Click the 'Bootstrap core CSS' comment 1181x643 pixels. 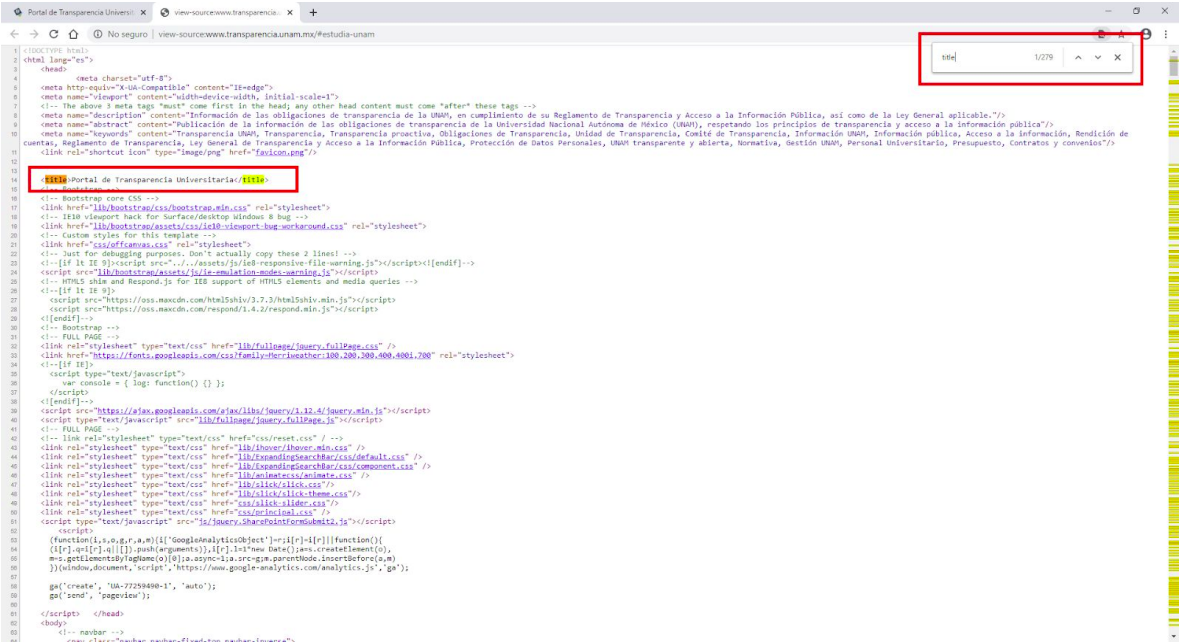click(99, 198)
